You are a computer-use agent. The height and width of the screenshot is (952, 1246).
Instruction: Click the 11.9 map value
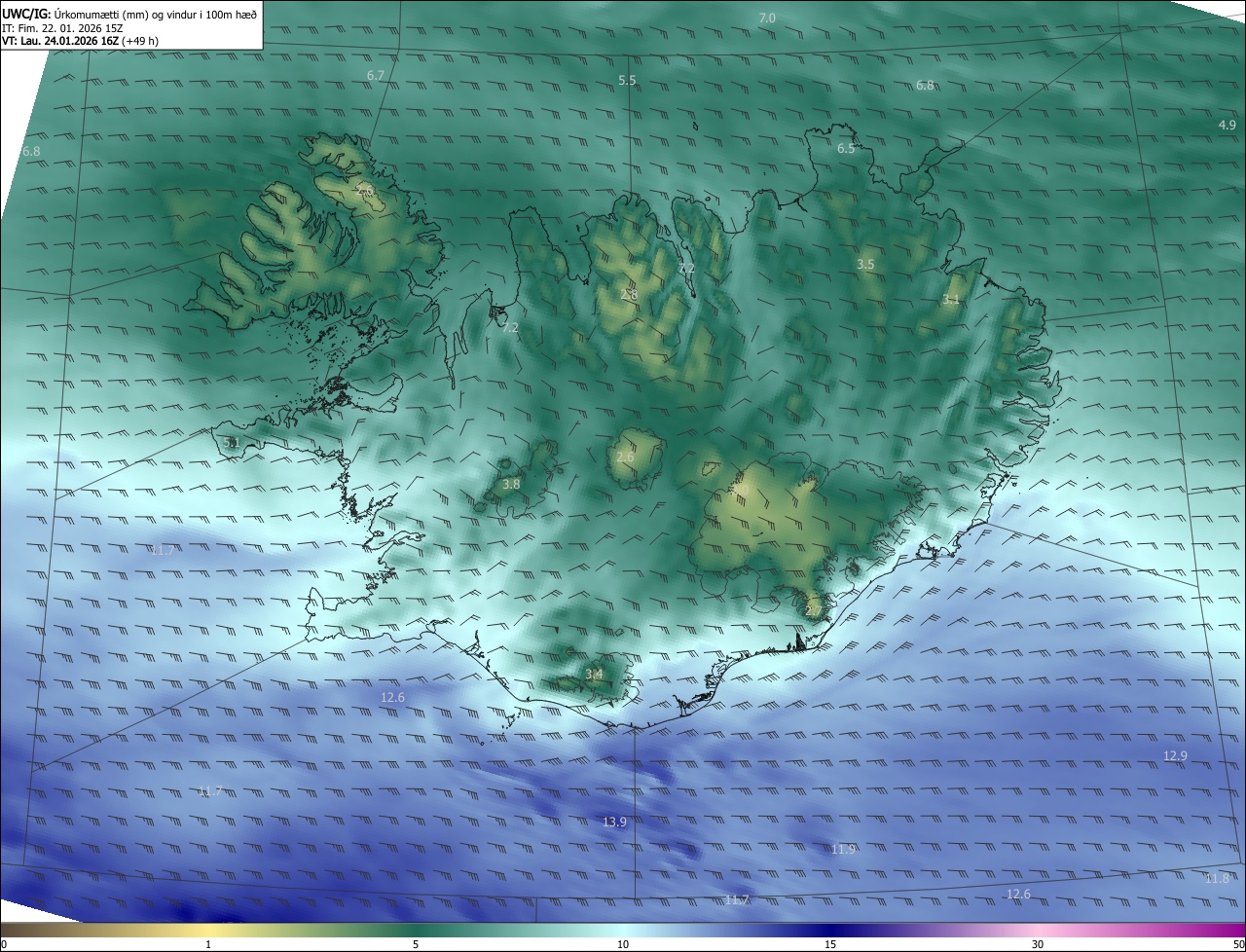[843, 849]
